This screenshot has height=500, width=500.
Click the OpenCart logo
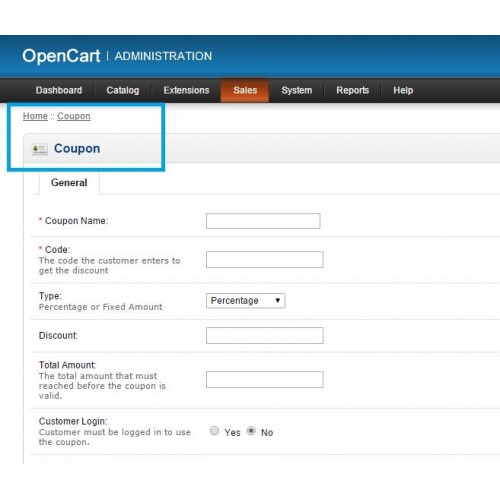point(61,56)
